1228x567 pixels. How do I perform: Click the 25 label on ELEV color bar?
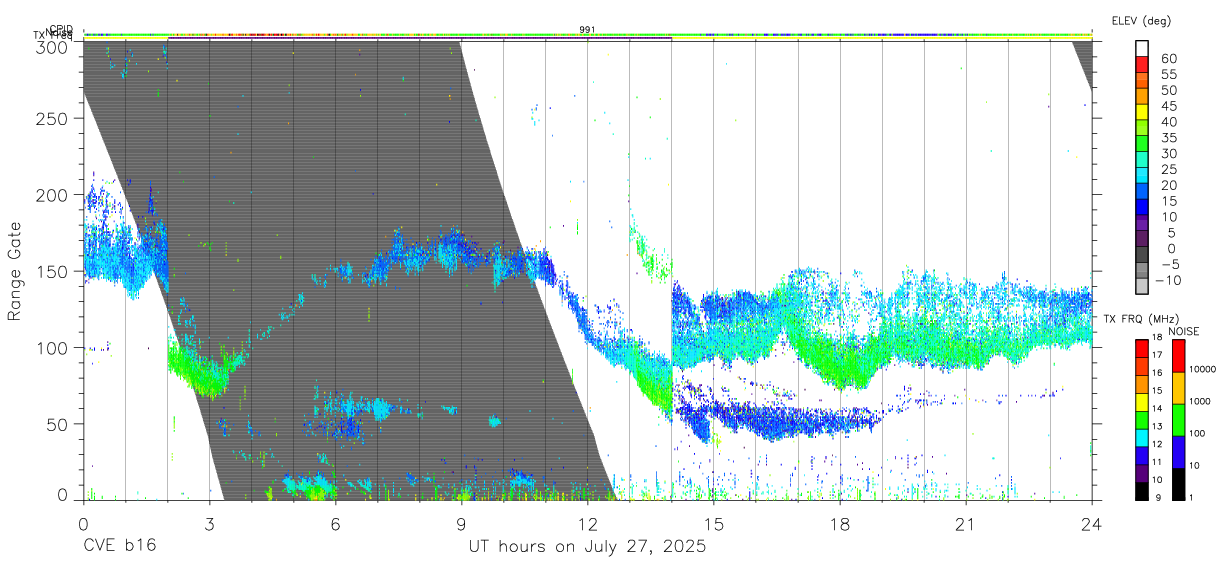pyautogui.click(x=1168, y=169)
